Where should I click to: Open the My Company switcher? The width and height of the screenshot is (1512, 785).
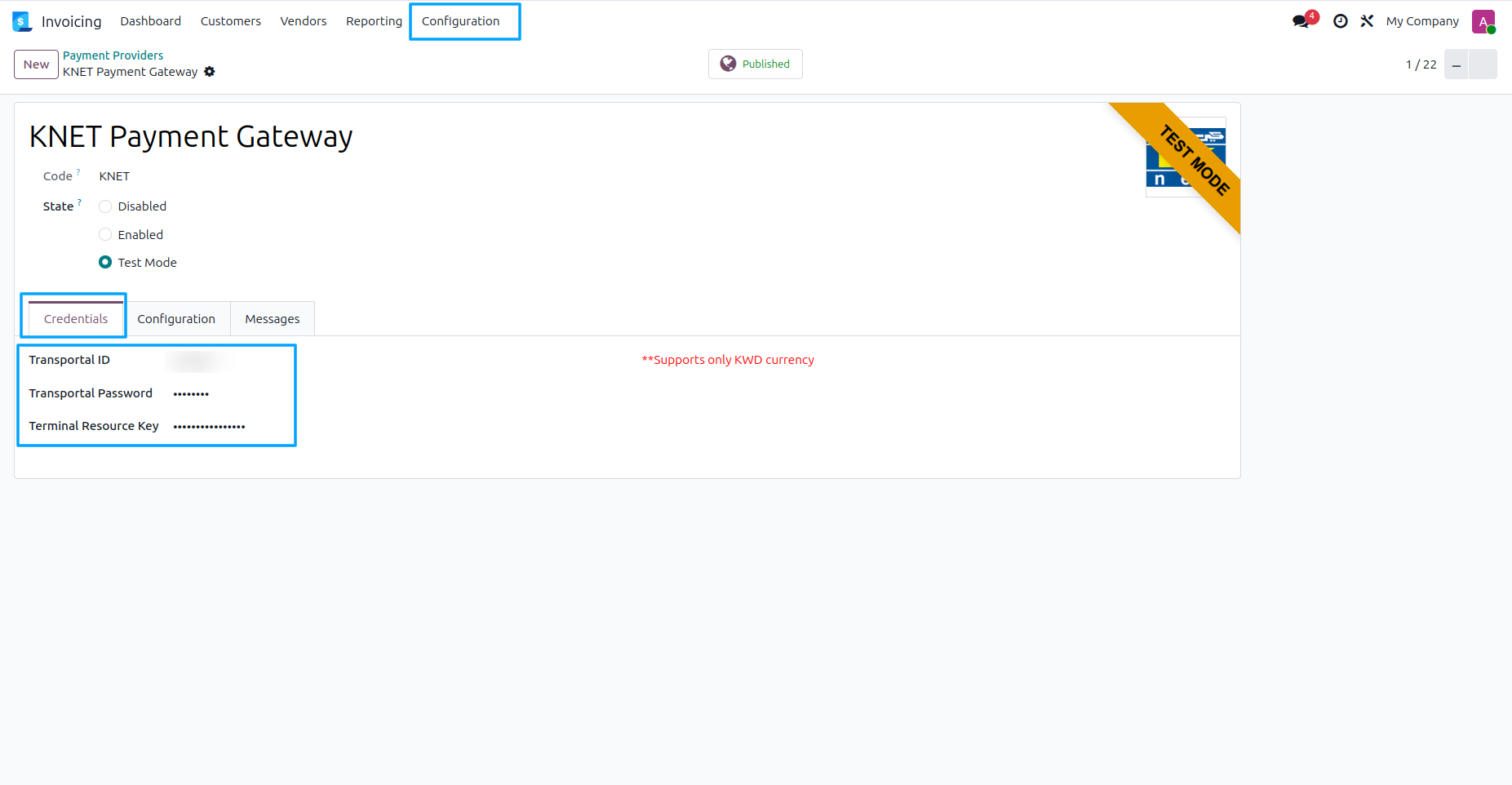coord(1422,21)
